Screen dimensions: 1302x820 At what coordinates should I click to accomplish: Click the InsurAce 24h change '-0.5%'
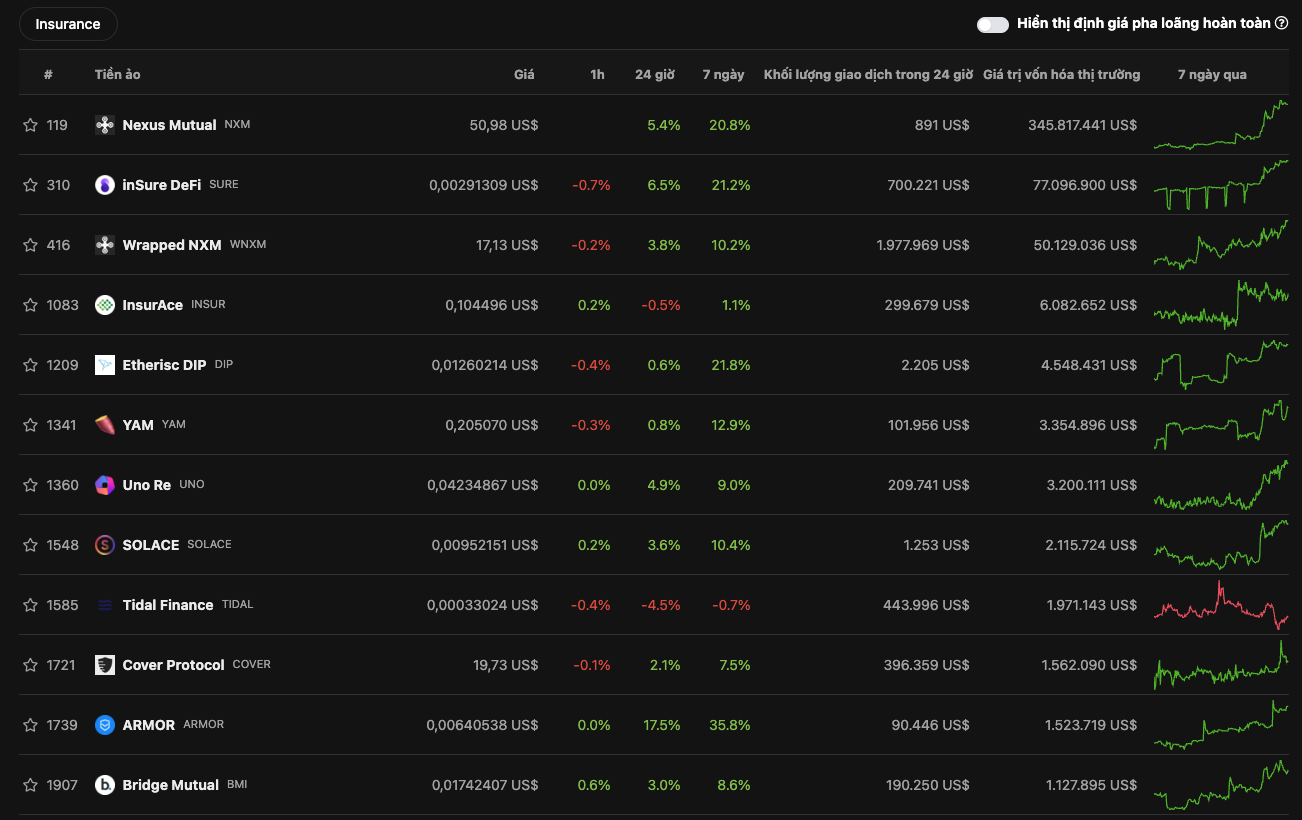[661, 305]
